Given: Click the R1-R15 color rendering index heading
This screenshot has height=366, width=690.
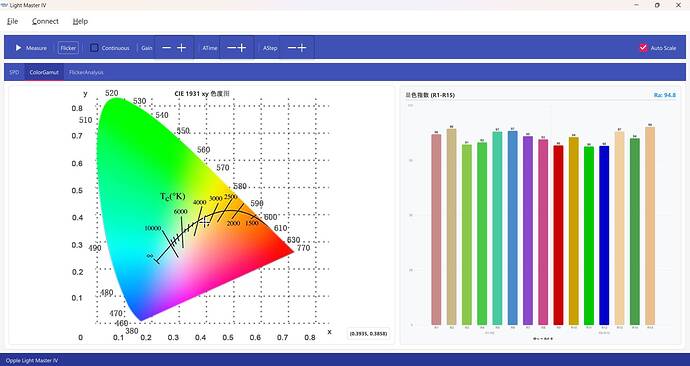Looking at the screenshot, I should 430,95.
